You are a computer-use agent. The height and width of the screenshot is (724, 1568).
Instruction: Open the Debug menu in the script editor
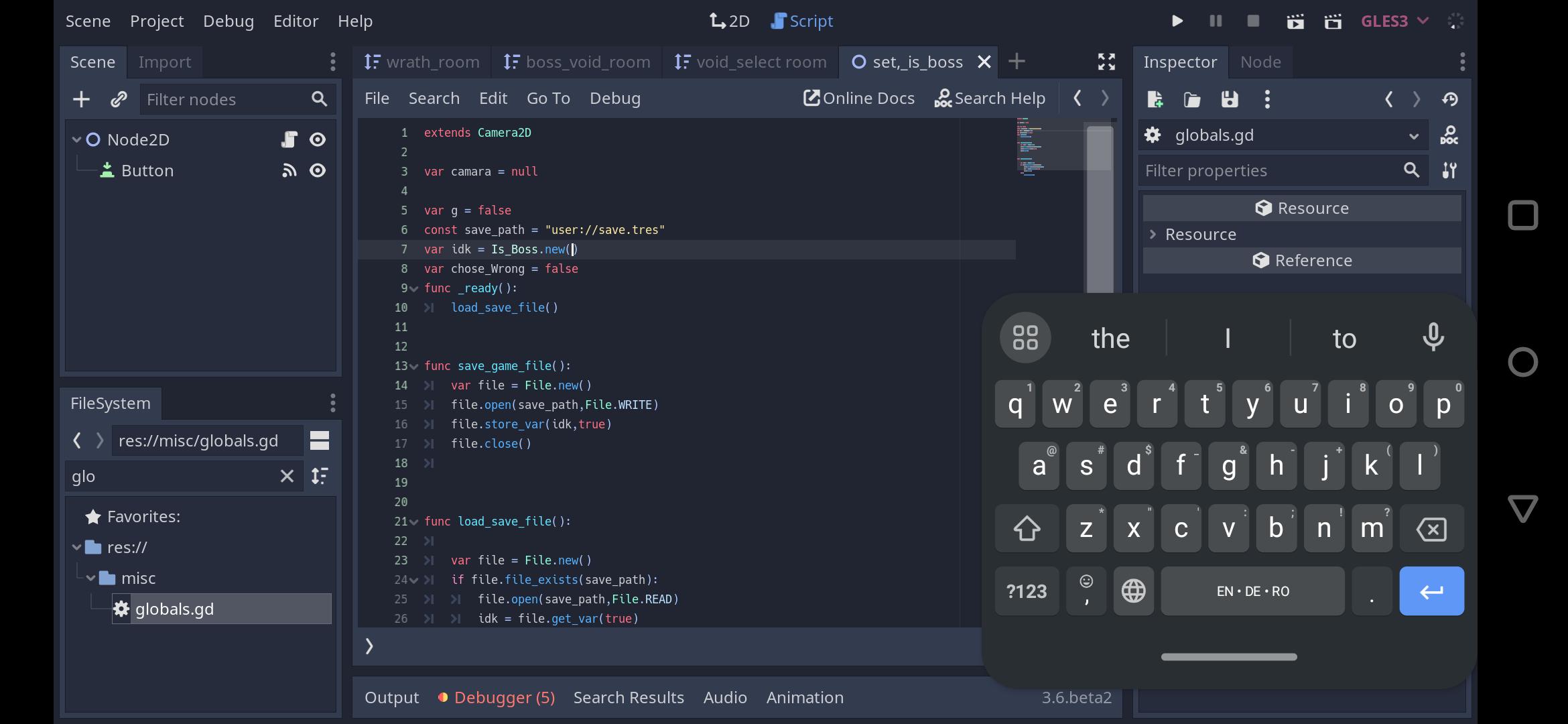614,98
